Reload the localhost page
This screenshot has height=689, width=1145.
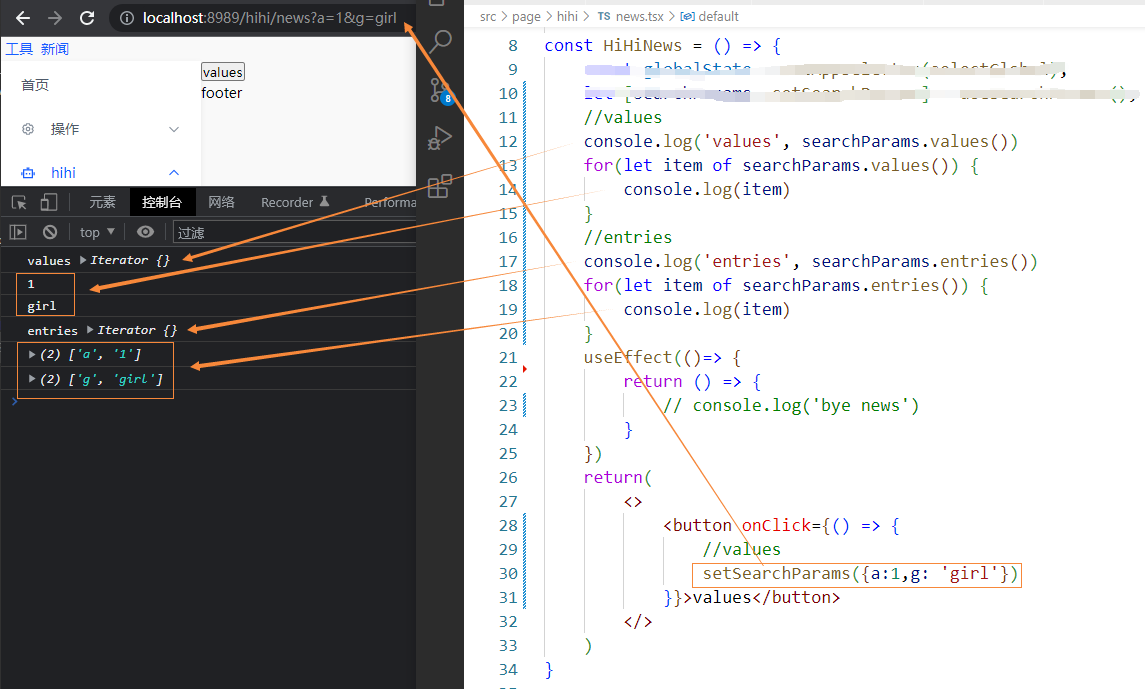(87, 18)
